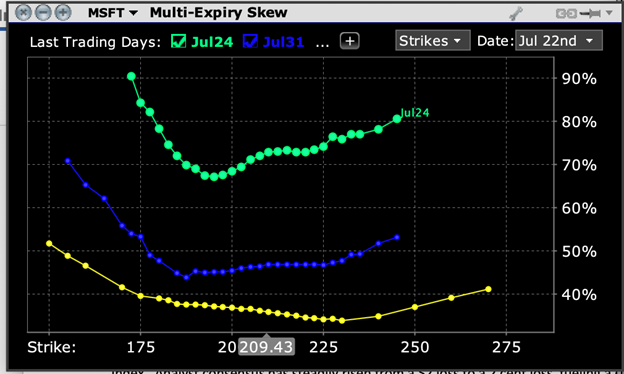The image size is (624, 374).
Task: Toggle the Jul31 expiry checkbox
Action: [x=250, y=41]
